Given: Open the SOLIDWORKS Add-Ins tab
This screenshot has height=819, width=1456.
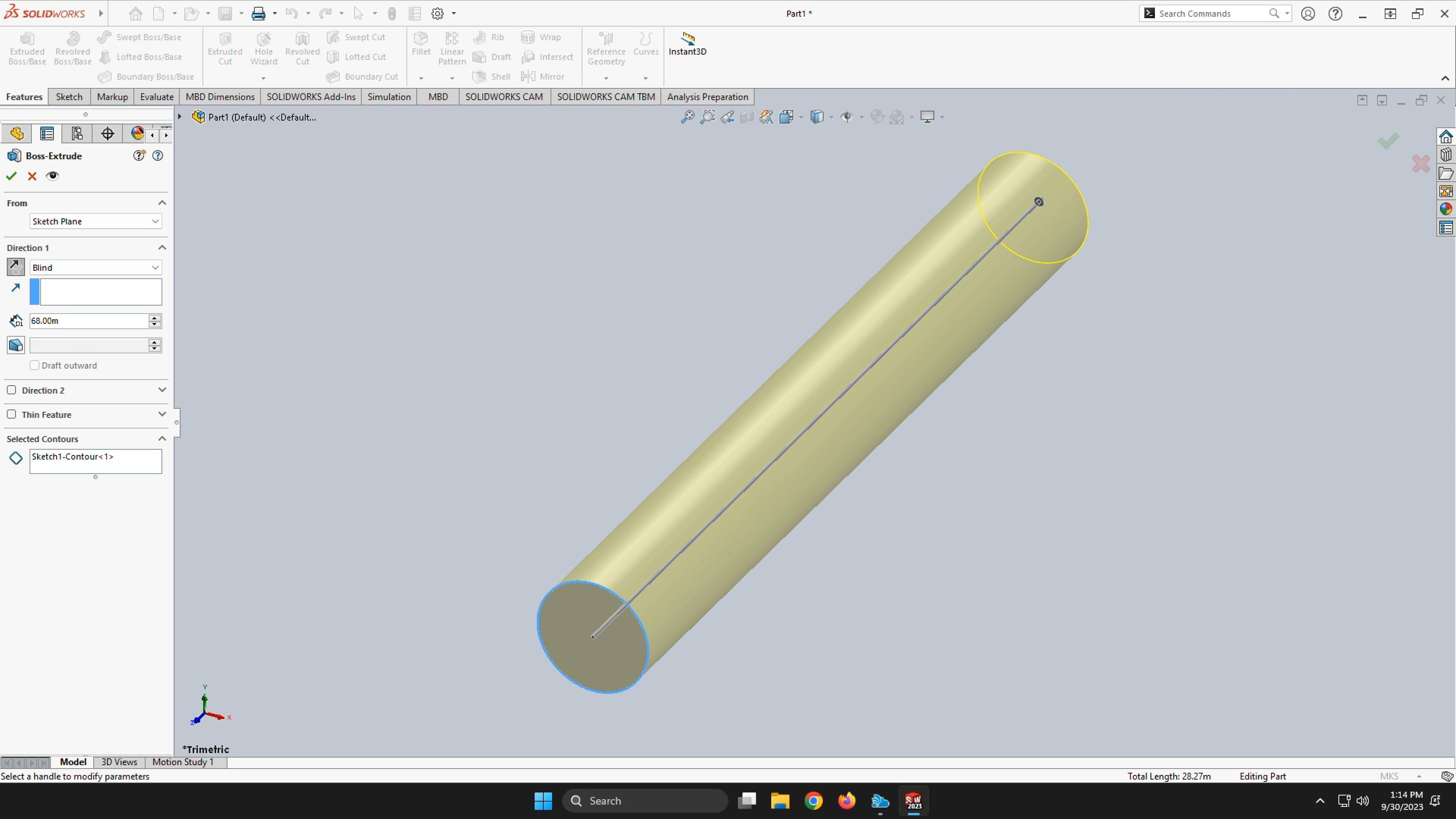Looking at the screenshot, I should (311, 97).
